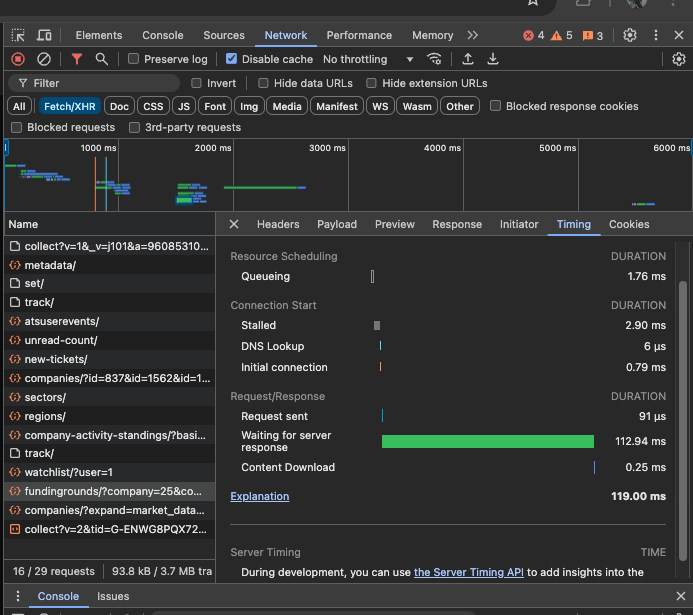Click the export HAR download icon
The height and width of the screenshot is (615, 693).
492,59
